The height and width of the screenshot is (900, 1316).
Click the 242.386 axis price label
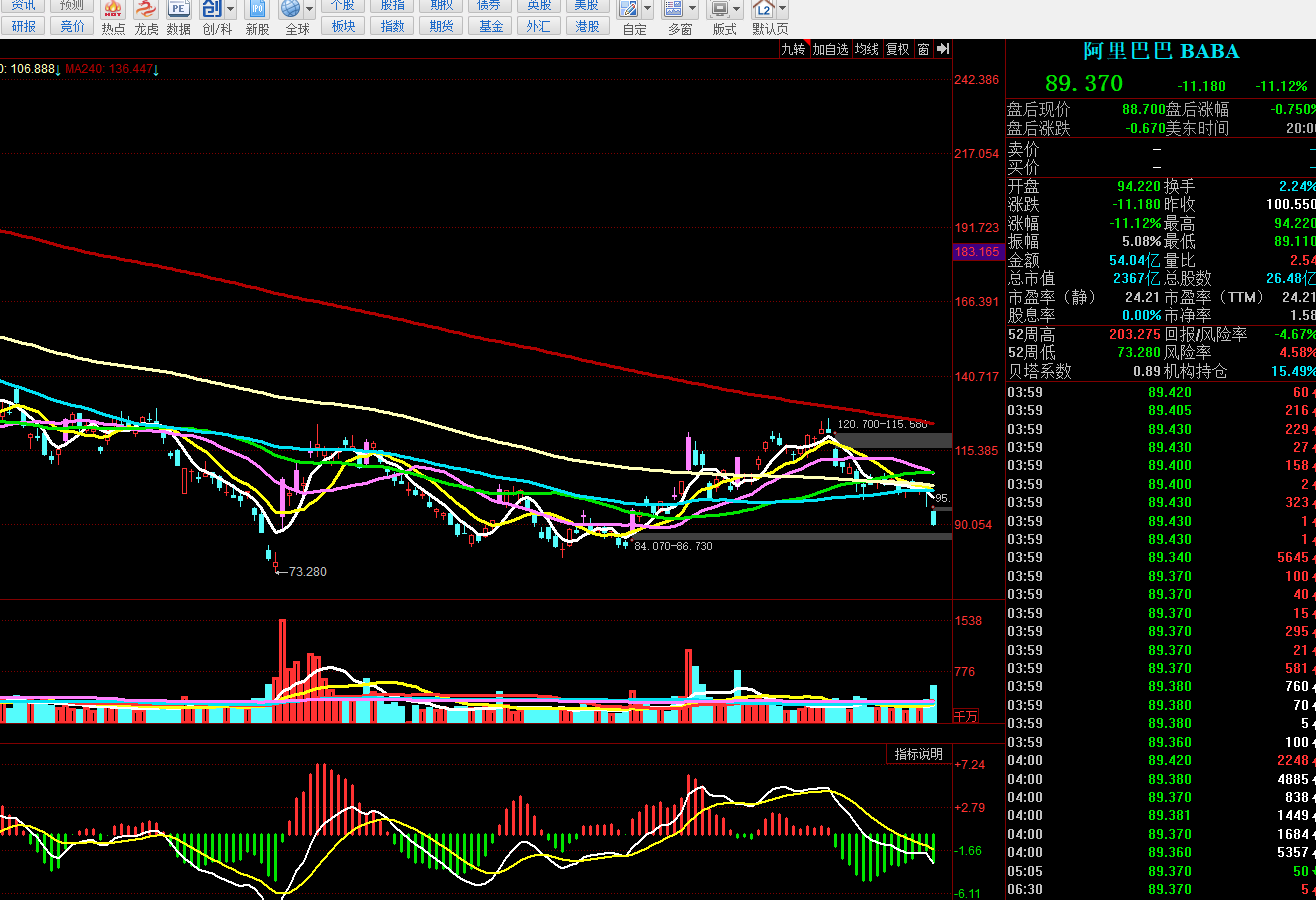pyautogui.click(x=977, y=80)
